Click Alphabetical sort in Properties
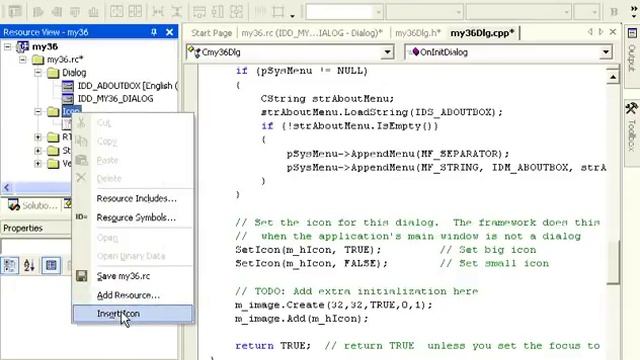Image resolution: width=640 pixels, height=360 pixels. [x=29, y=266]
